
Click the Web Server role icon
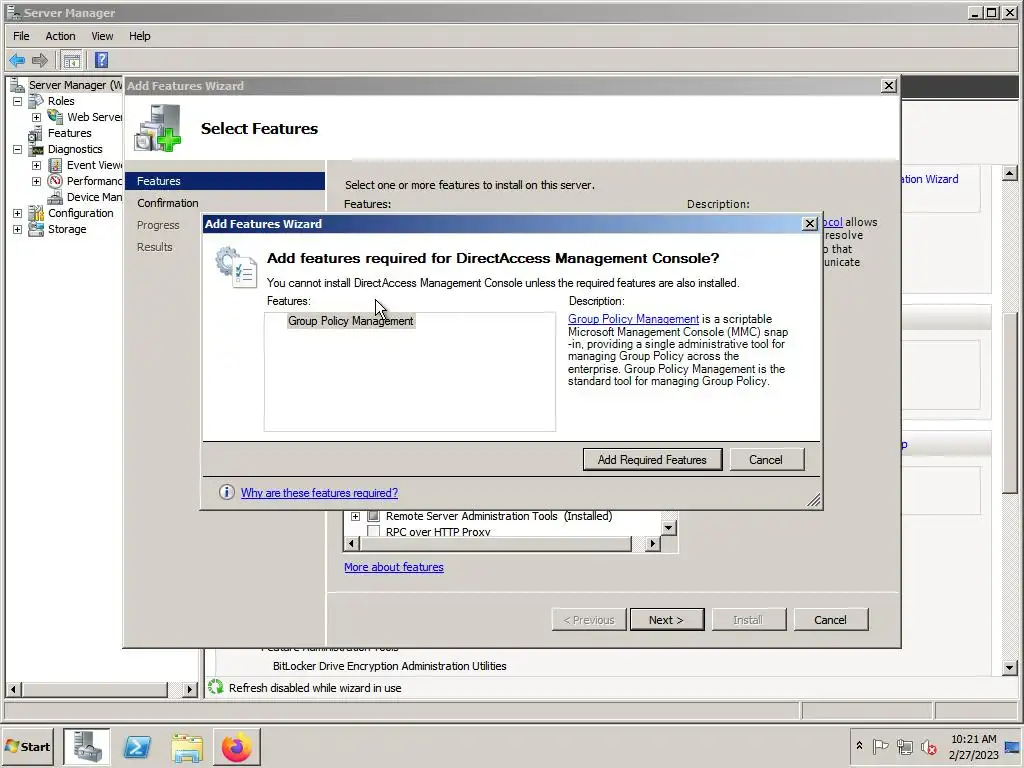56,117
